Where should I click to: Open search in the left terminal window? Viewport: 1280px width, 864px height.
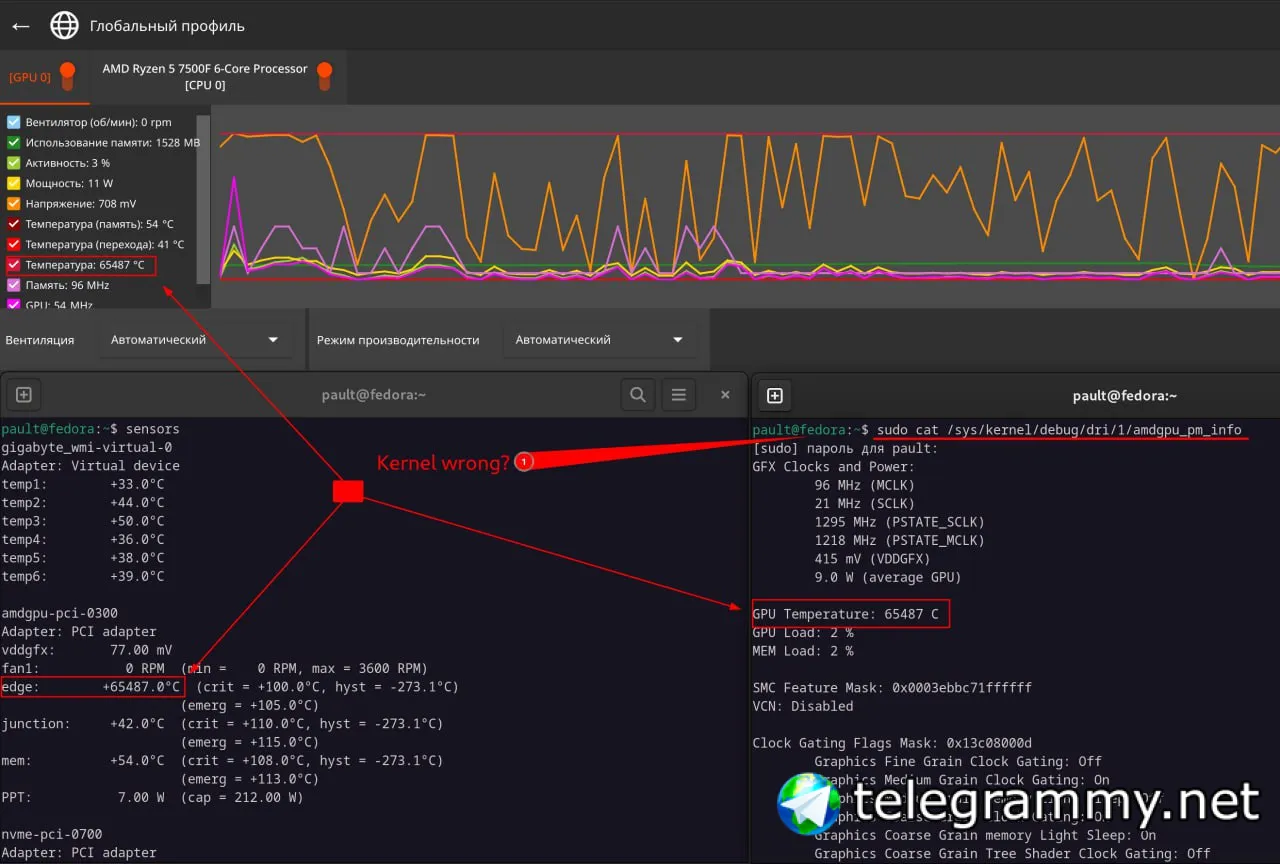[x=637, y=395]
